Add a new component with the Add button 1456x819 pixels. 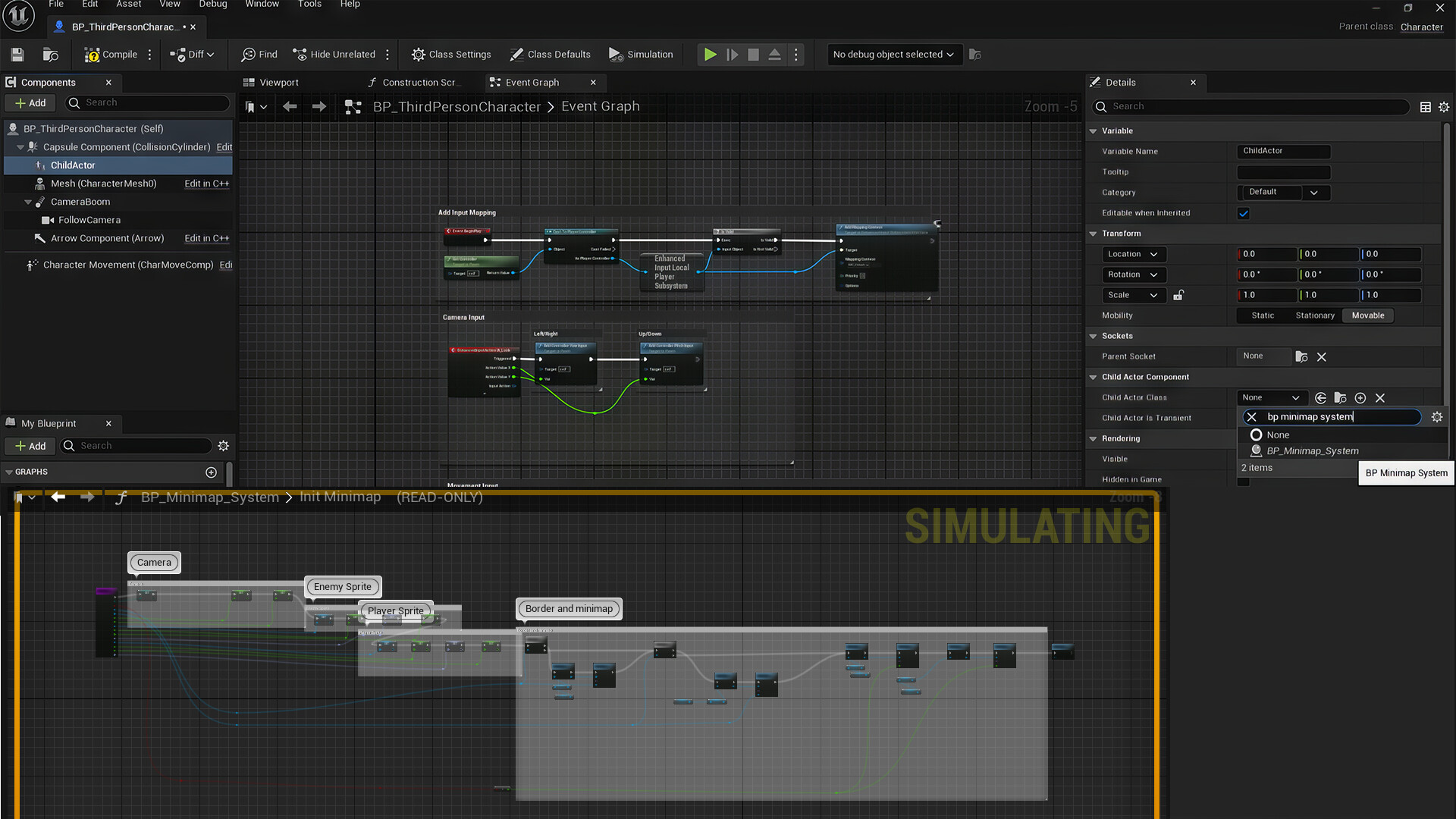[x=30, y=102]
